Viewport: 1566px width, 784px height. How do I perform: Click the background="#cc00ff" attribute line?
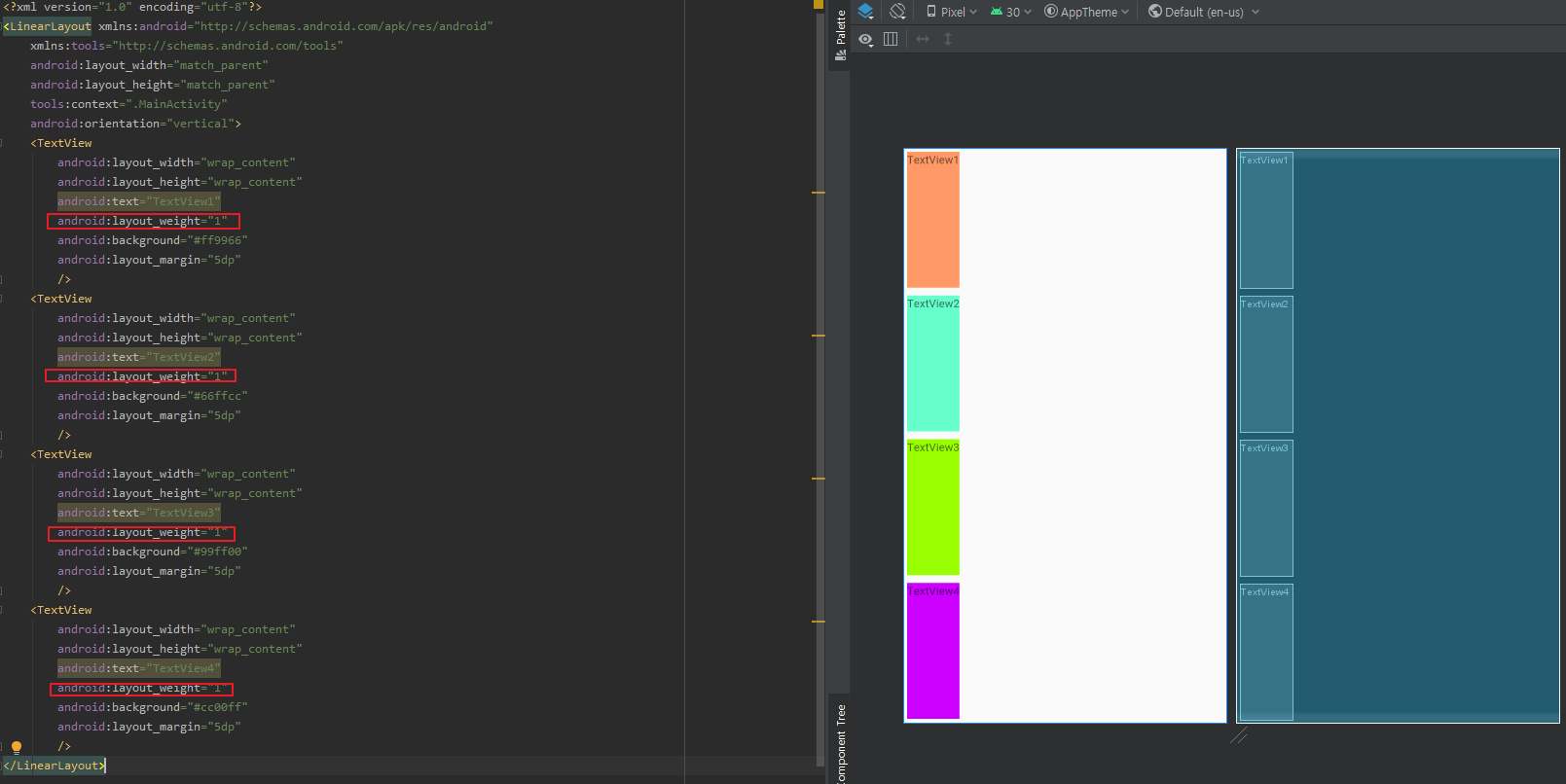[x=153, y=707]
